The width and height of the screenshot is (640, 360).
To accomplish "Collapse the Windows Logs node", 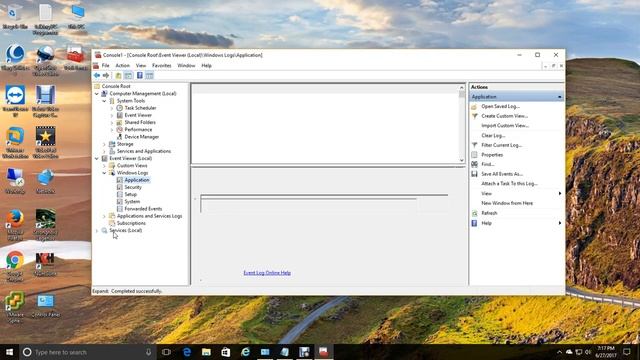I will 104,173.
